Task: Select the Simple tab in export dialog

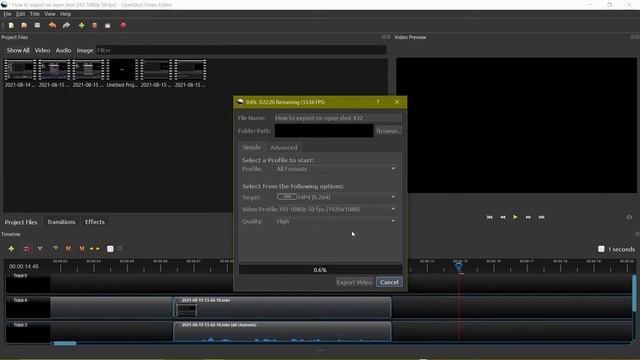Action: [x=251, y=147]
